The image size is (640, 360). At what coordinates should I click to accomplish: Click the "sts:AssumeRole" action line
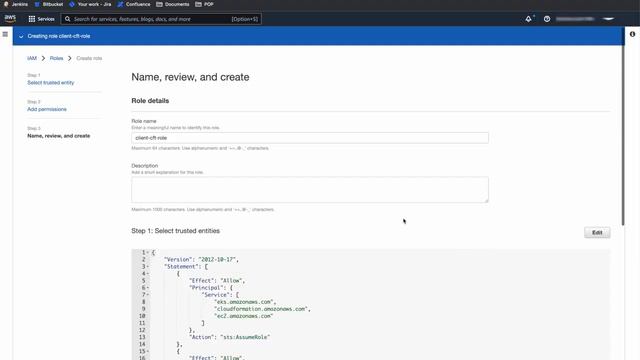(229, 337)
